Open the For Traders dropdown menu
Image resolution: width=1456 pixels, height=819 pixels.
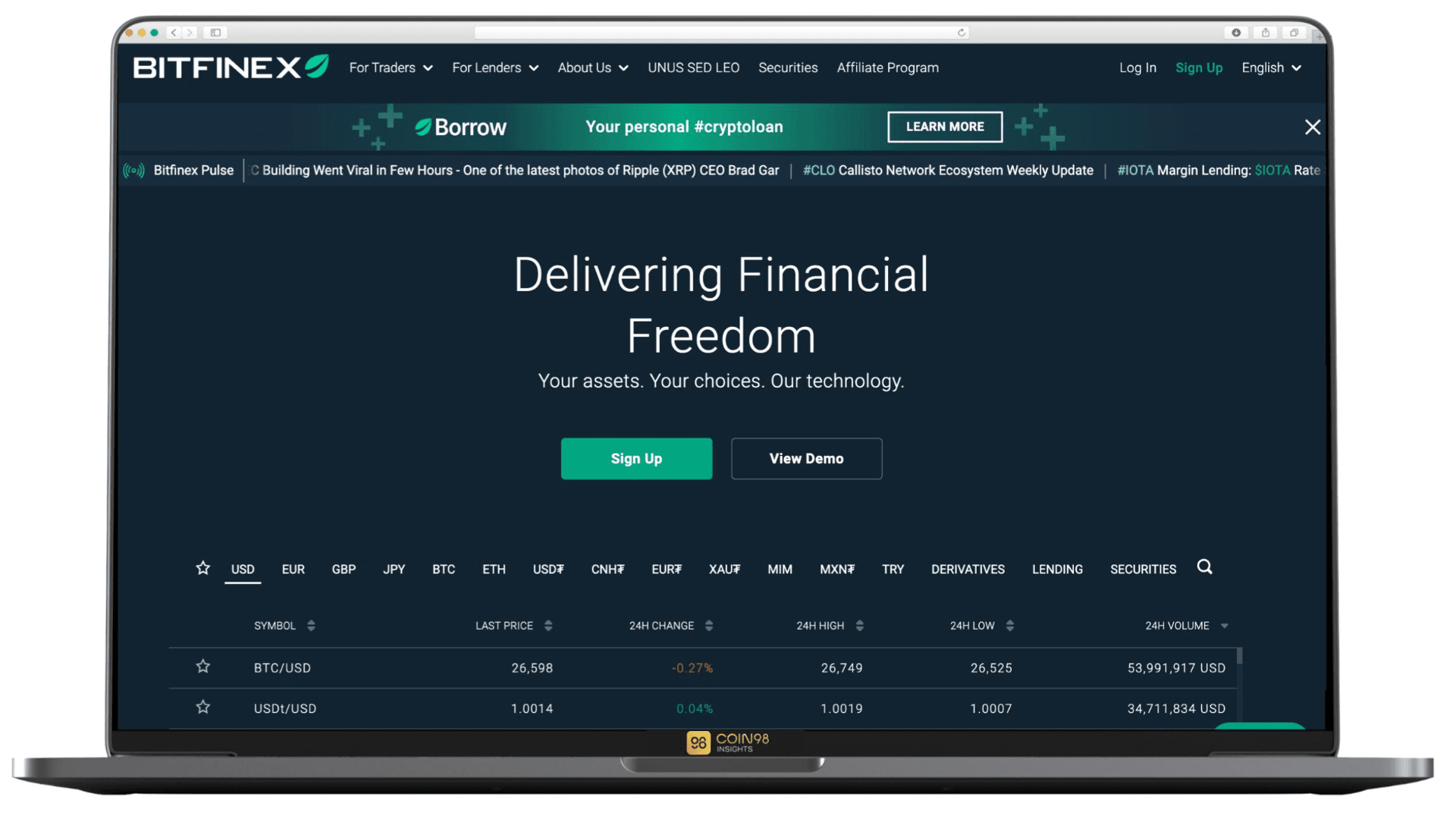tap(391, 67)
